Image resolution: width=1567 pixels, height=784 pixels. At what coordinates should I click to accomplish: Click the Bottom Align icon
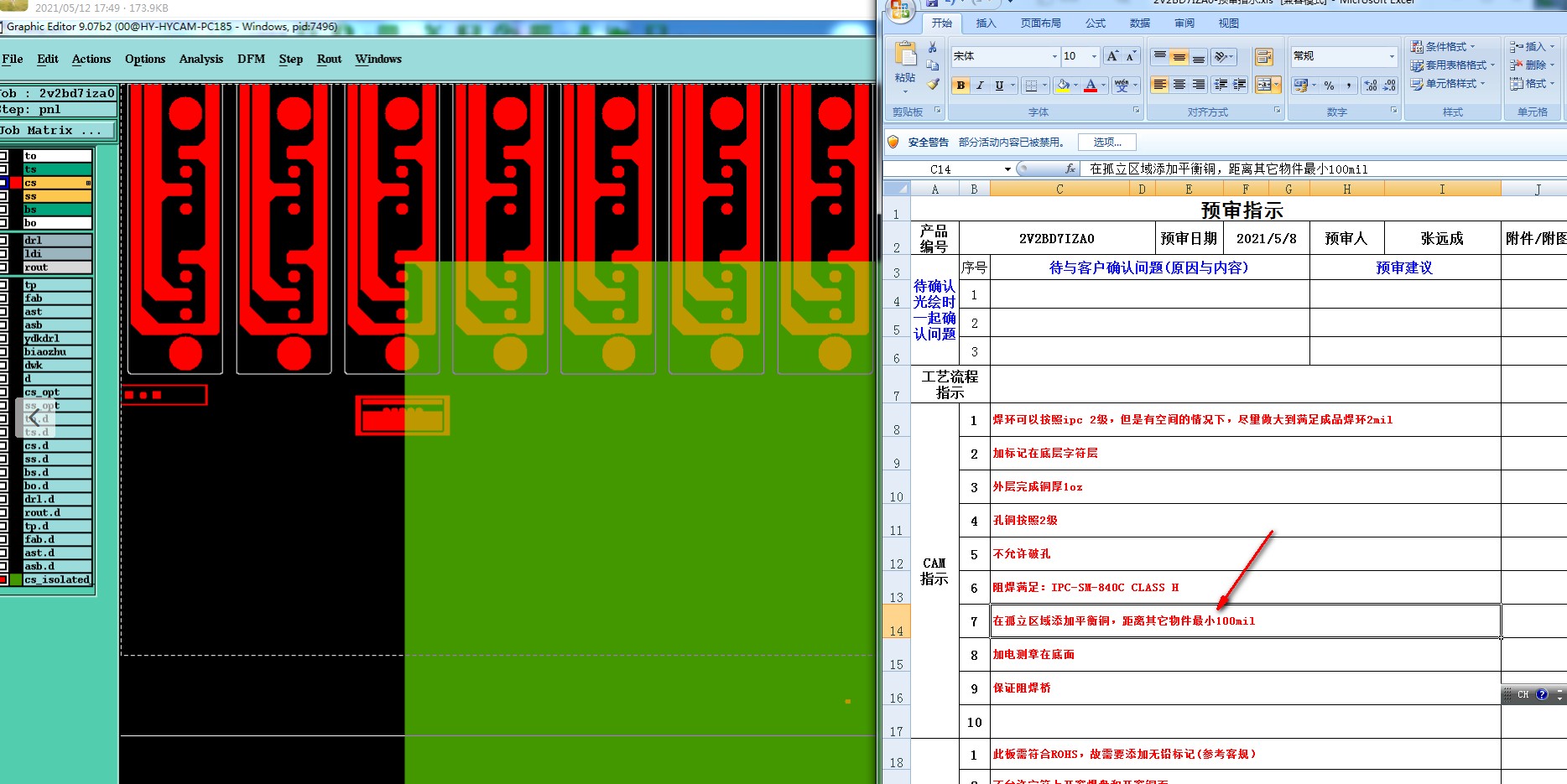click(x=1199, y=57)
